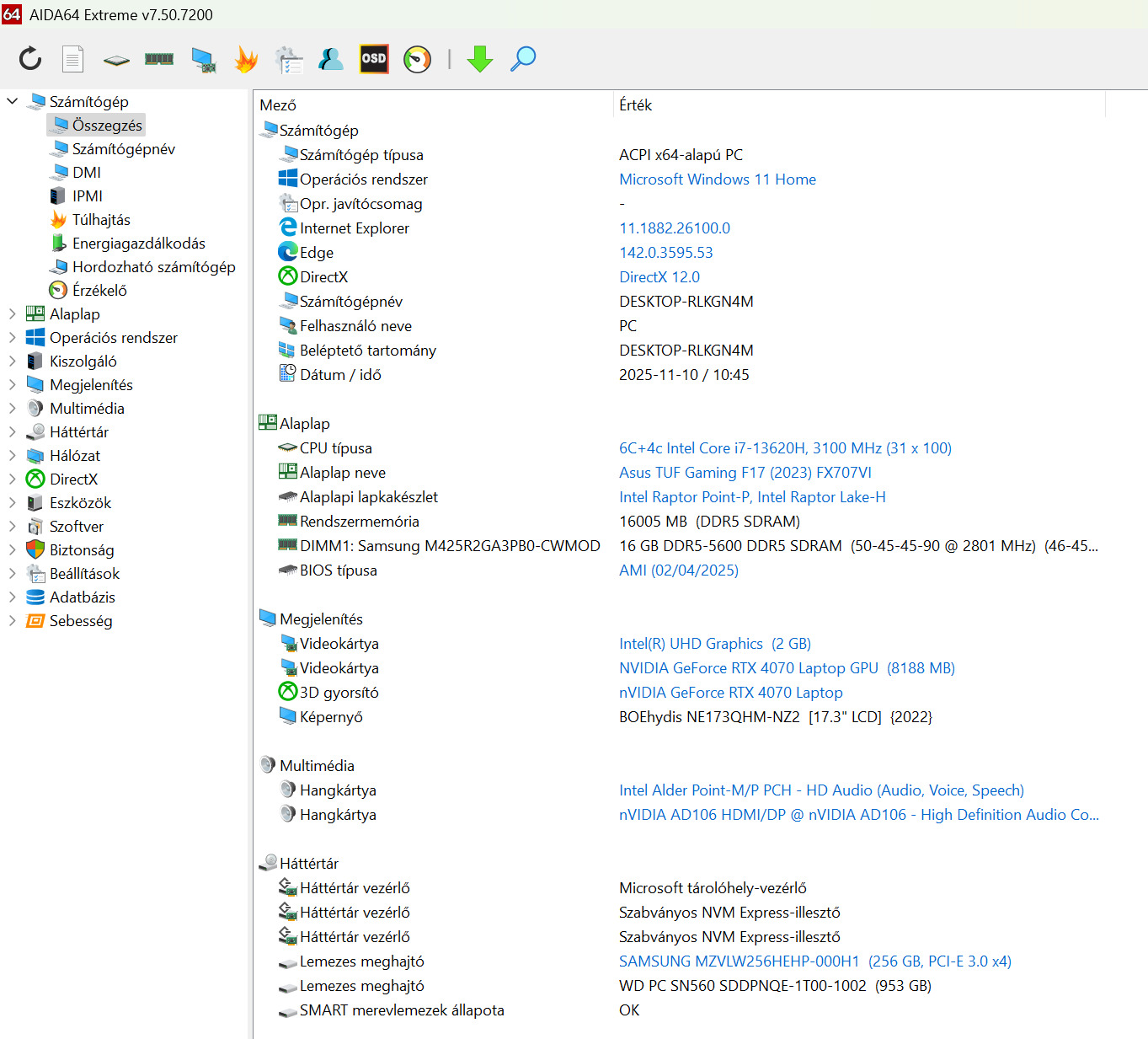The width and height of the screenshot is (1148, 1039).
Task: Open the NVIDIA GeForce RTX 4070 Laptop GPU link
Action: (787, 667)
